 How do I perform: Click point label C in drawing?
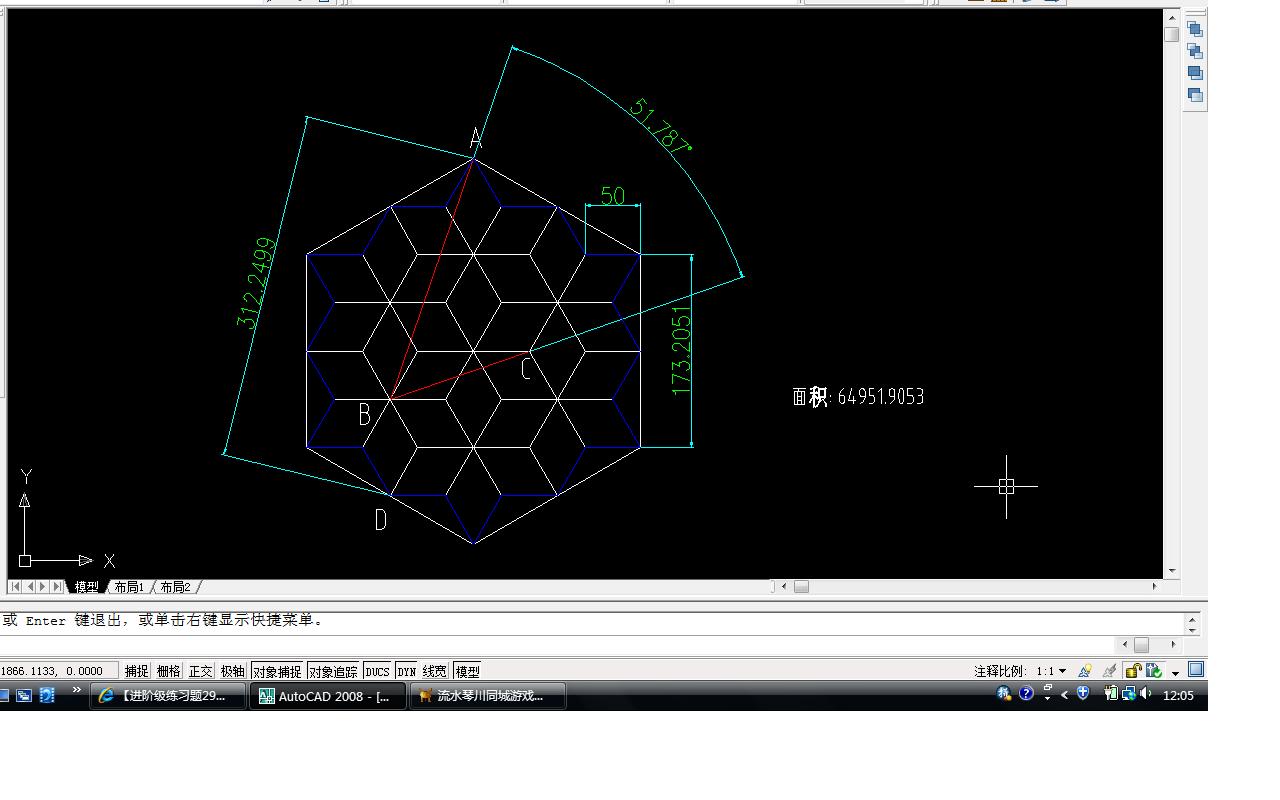526,369
